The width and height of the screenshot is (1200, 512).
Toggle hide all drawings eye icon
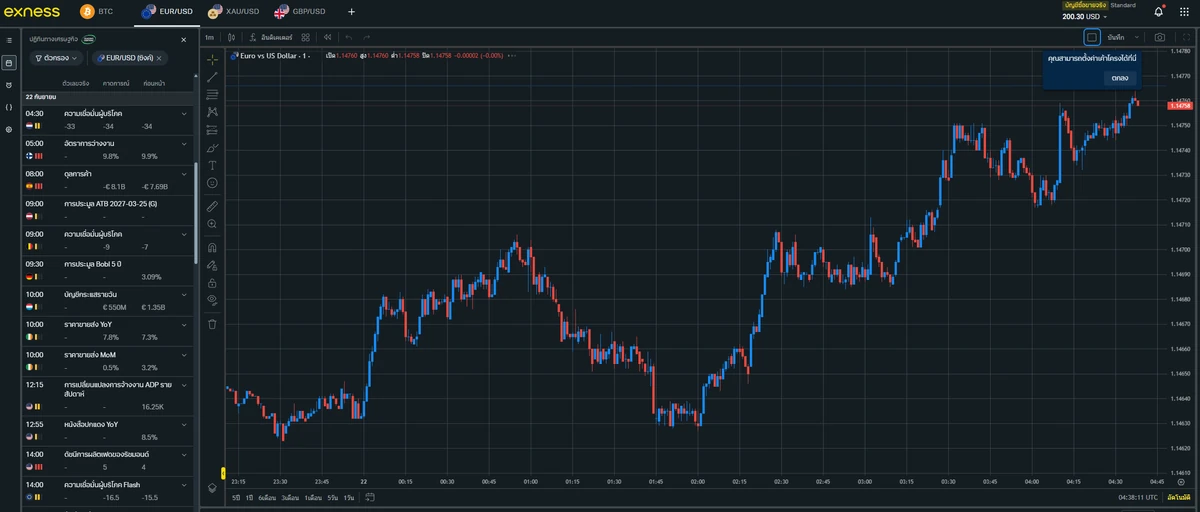tap(212, 300)
